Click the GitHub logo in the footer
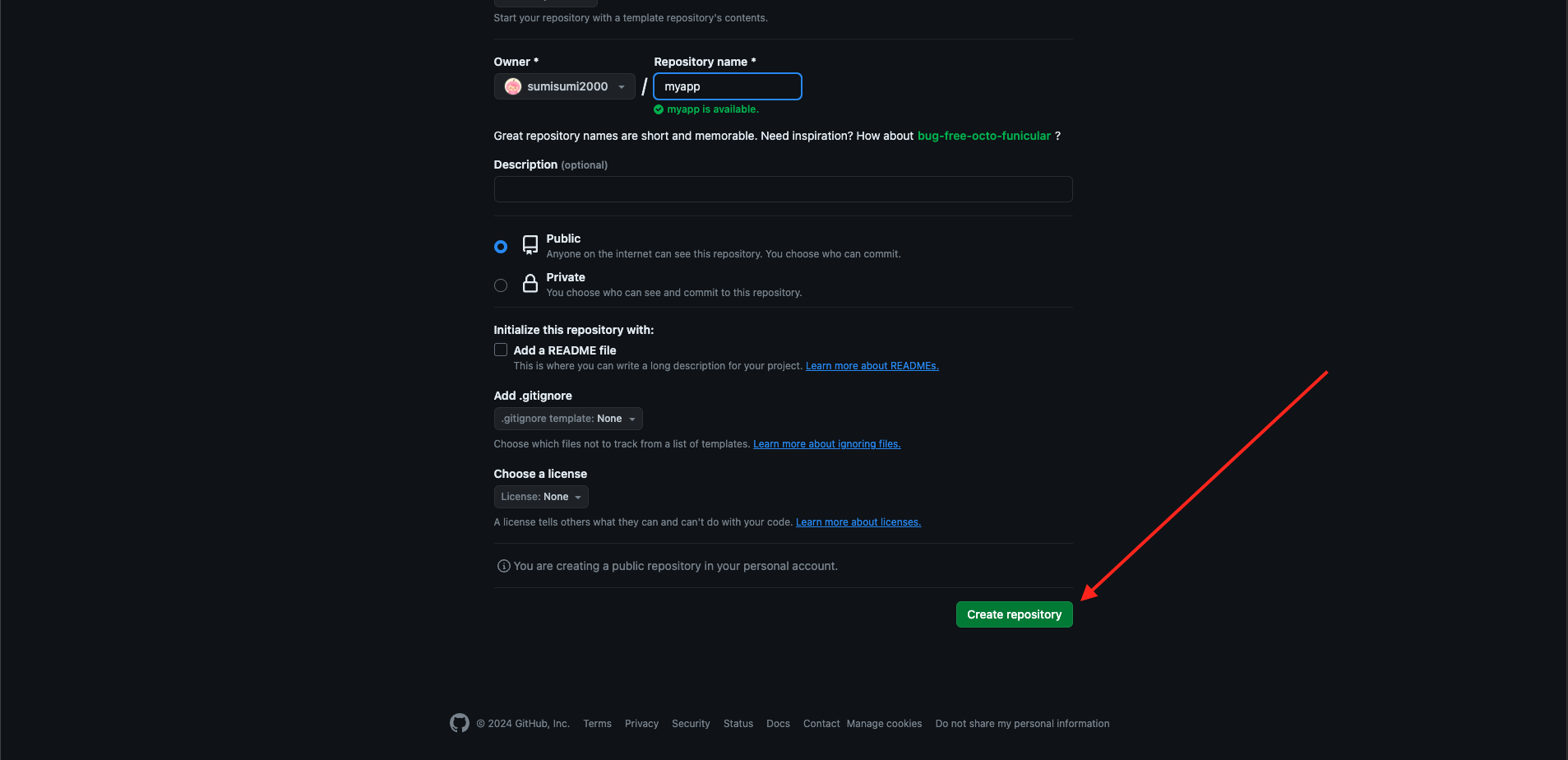 click(x=459, y=722)
